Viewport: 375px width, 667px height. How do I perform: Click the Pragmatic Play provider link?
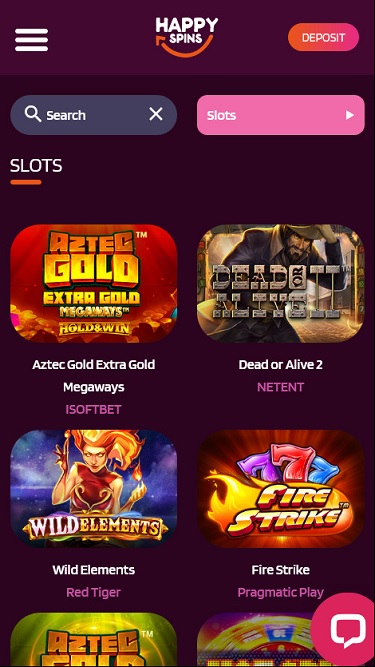(x=281, y=592)
